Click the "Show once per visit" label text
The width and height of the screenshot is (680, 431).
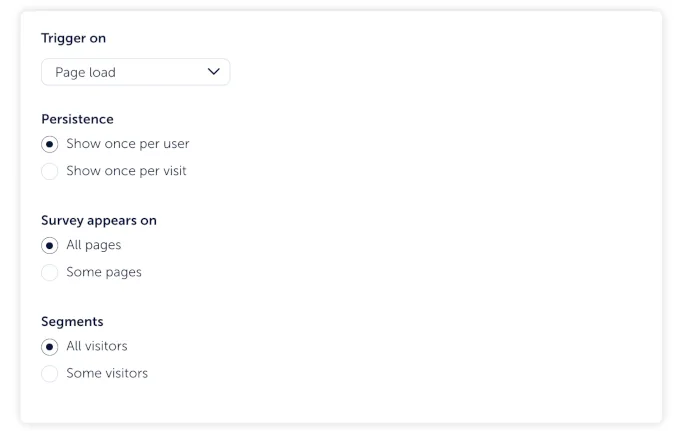(x=126, y=171)
